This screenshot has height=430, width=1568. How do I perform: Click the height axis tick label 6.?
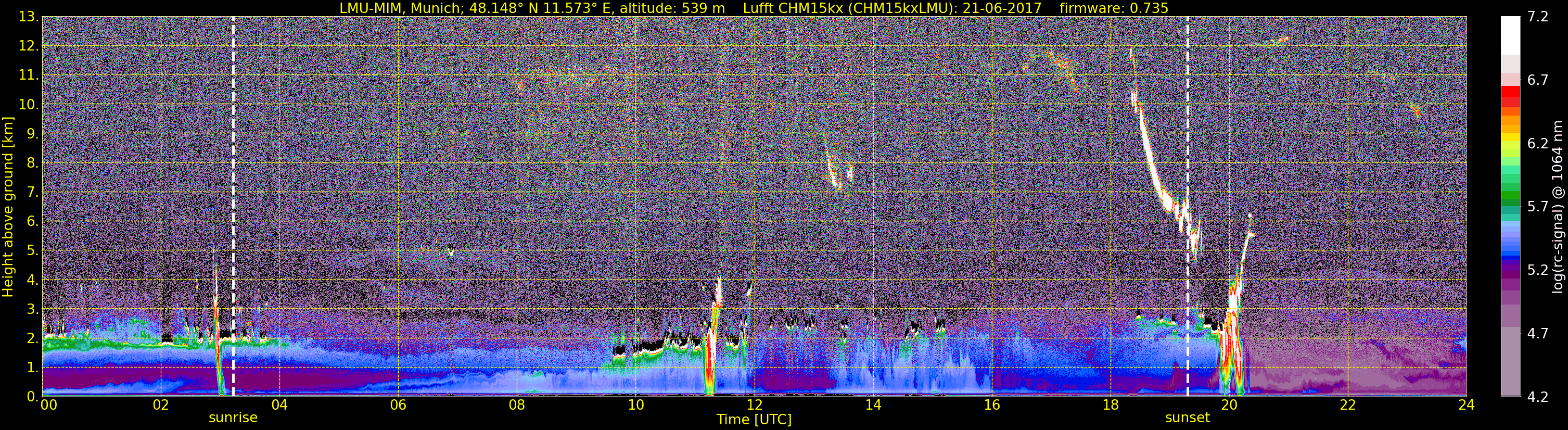coord(32,222)
